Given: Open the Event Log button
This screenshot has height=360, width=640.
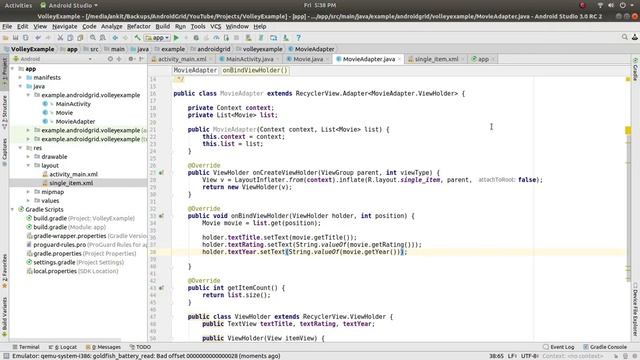Looking at the screenshot, I should coord(558,347).
